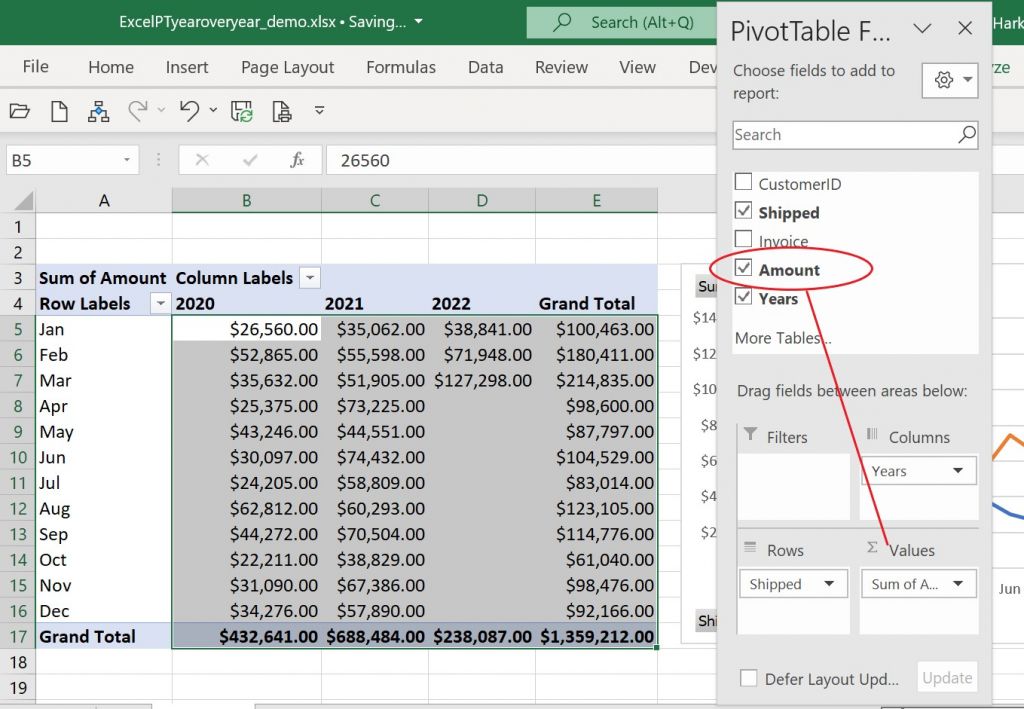Check the CustomerID field checkbox
This screenshot has width=1024, height=709.
click(743, 183)
